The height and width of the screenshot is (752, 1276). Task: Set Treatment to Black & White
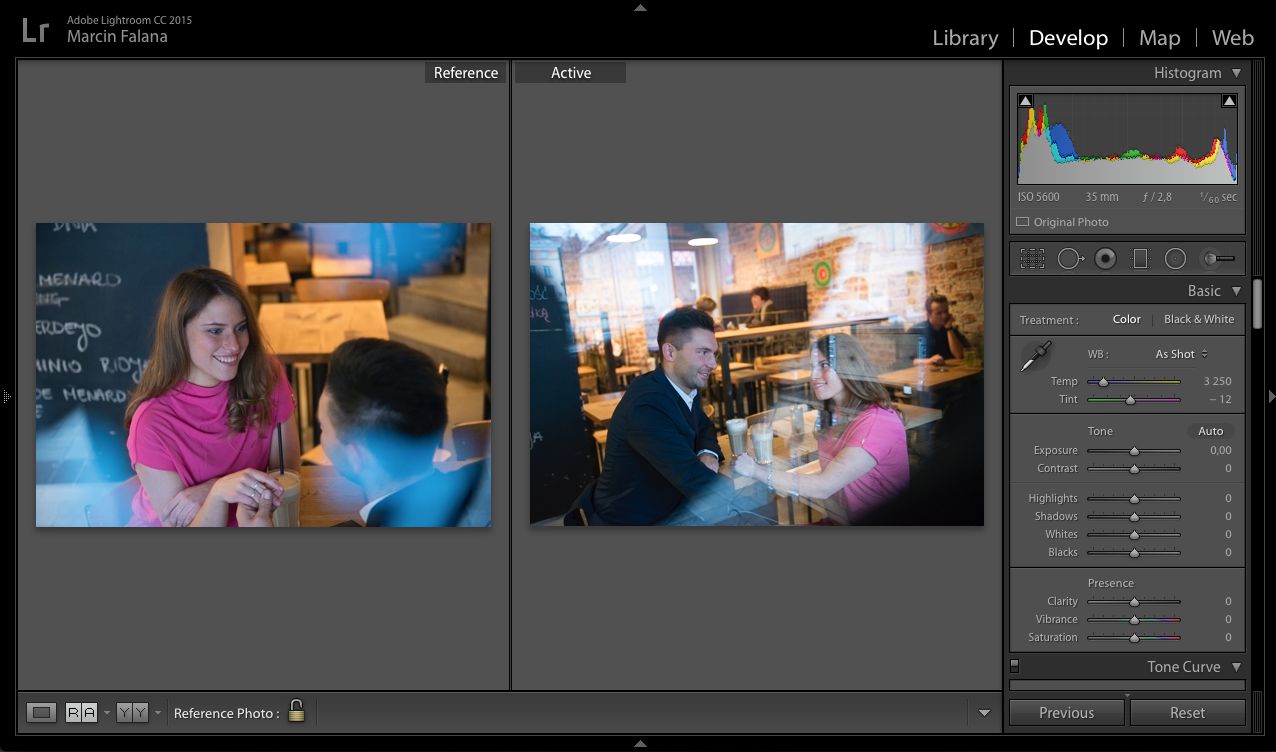click(1199, 319)
